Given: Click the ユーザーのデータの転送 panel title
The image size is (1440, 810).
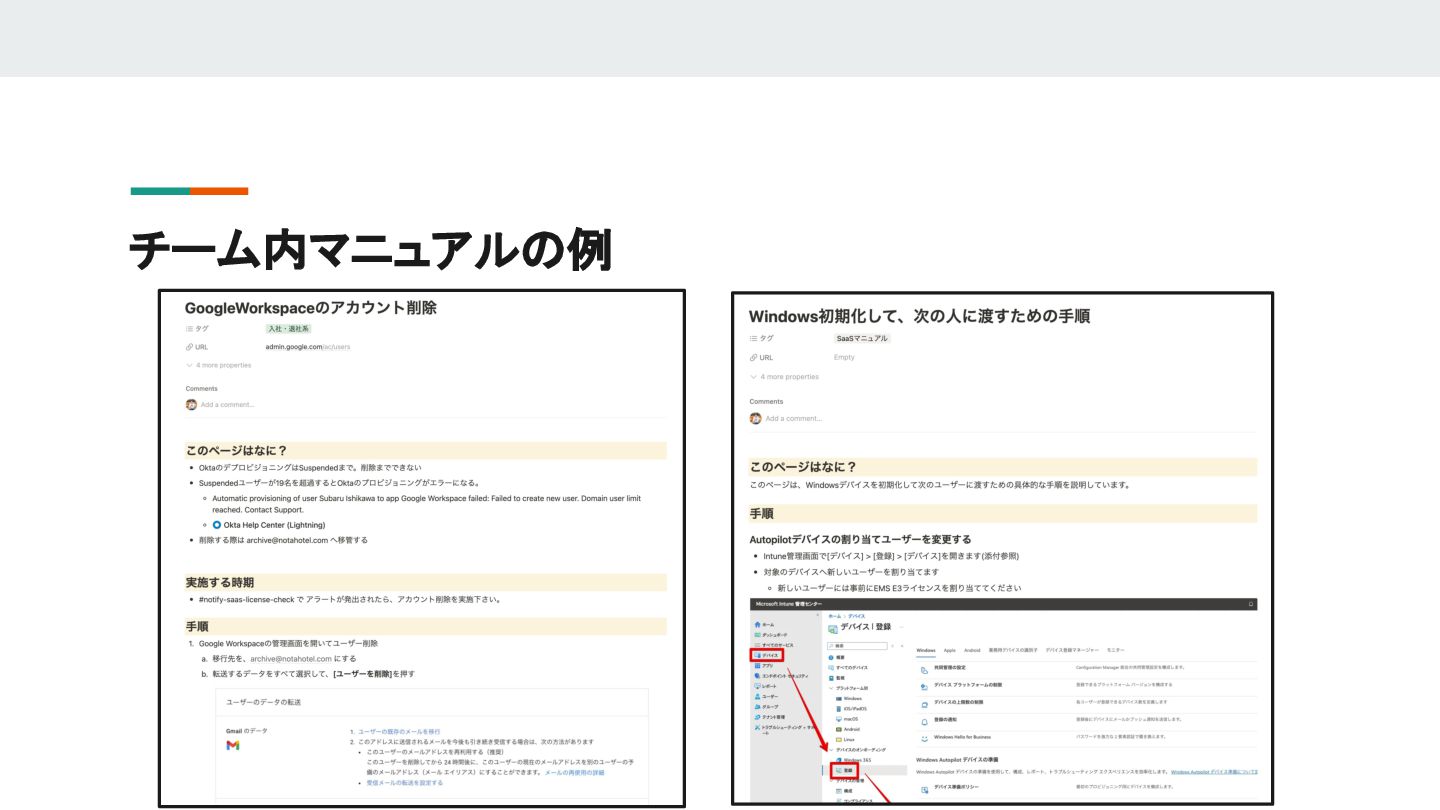Looking at the screenshot, I should tap(264, 702).
